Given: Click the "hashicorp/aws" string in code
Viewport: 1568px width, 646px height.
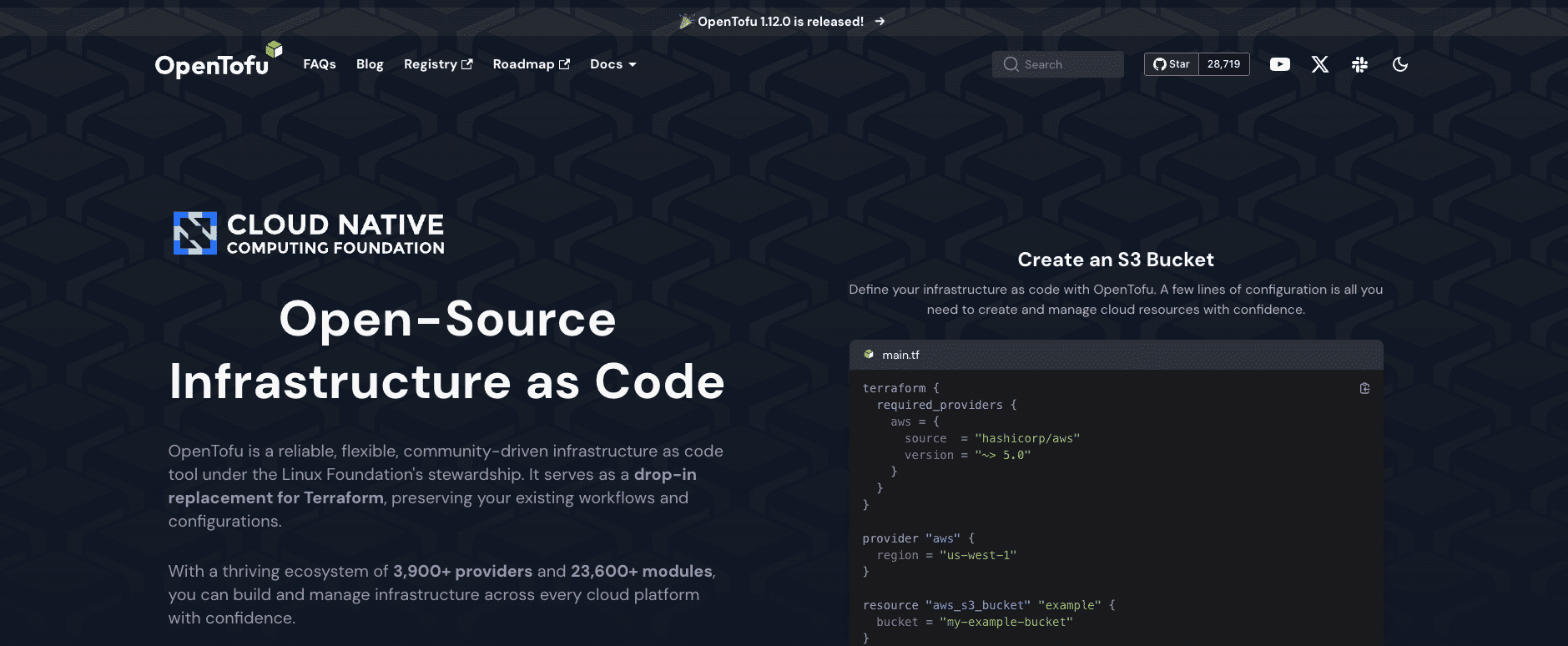Looking at the screenshot, I should (1027, 438).
